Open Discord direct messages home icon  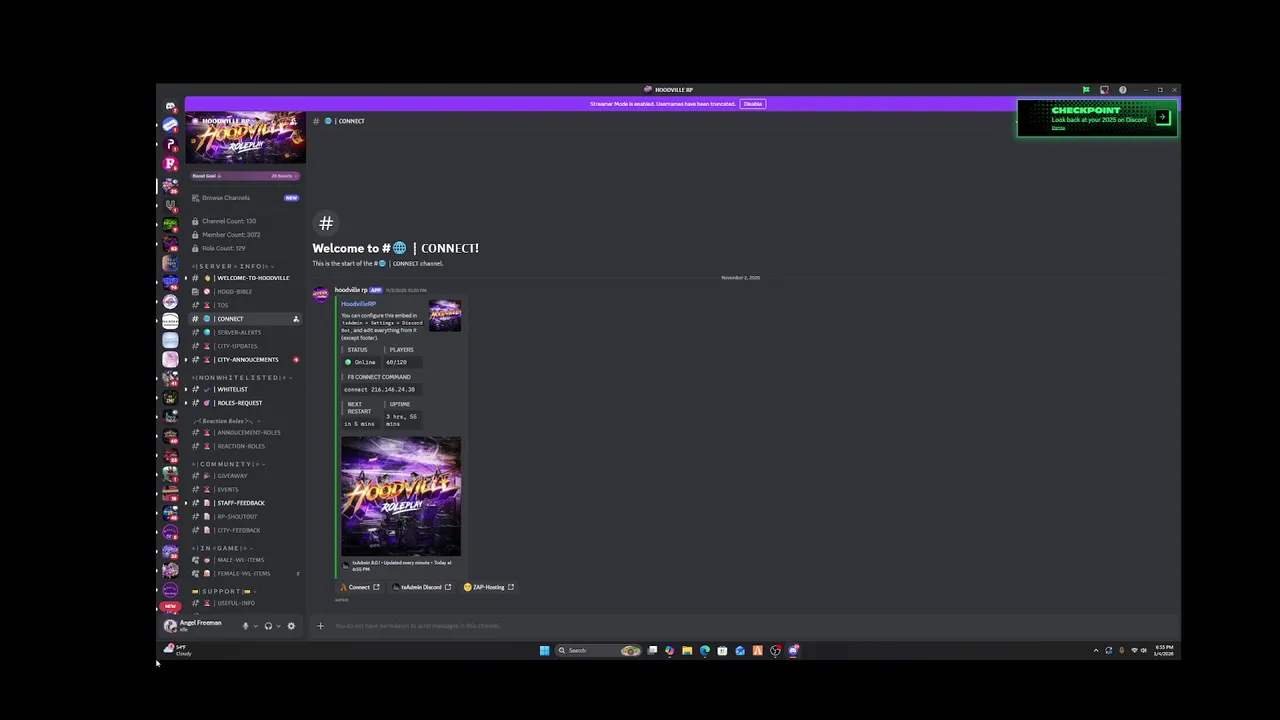click(170, 106)
